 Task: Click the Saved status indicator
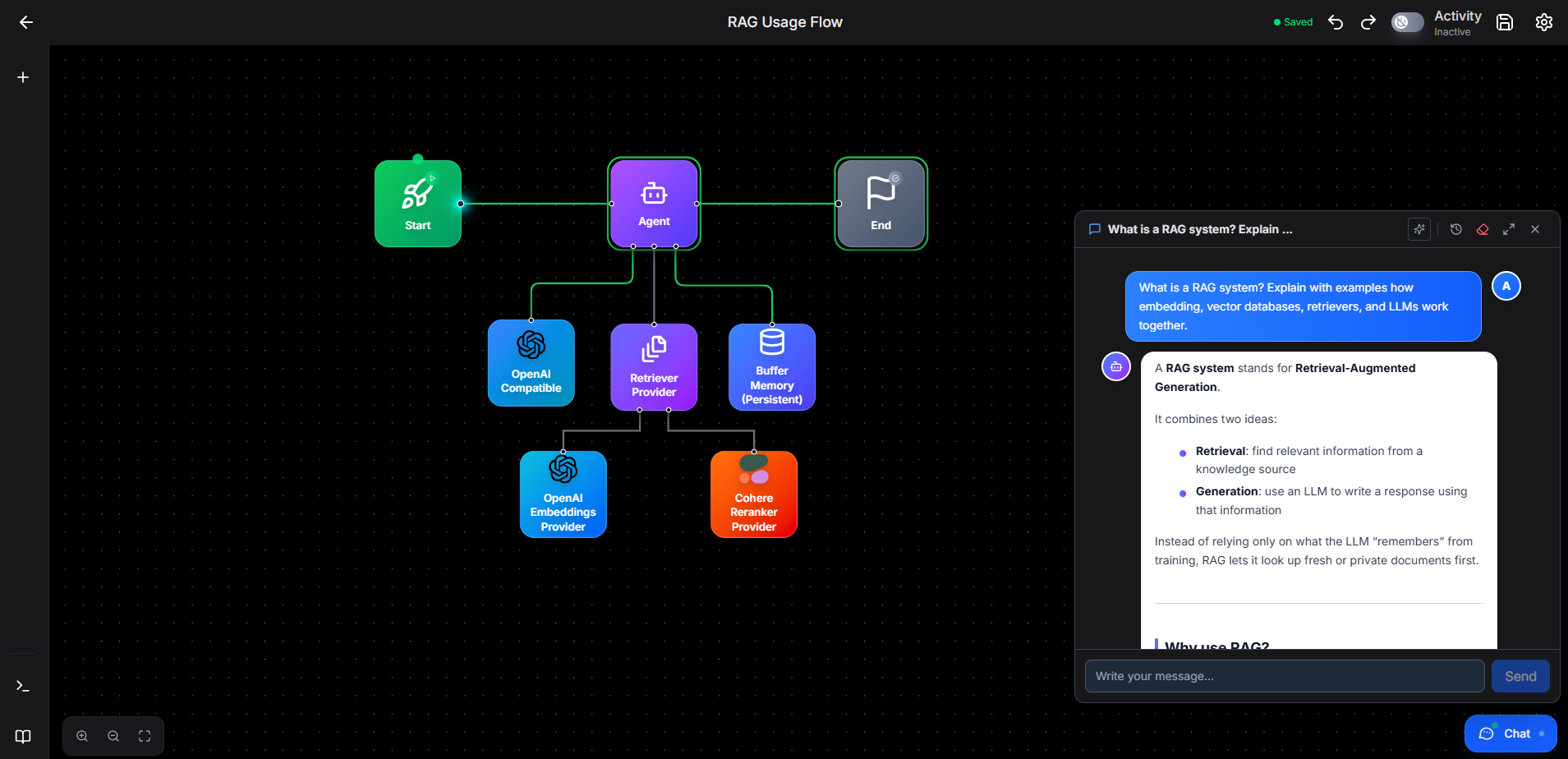click(x=1293, y=22)
